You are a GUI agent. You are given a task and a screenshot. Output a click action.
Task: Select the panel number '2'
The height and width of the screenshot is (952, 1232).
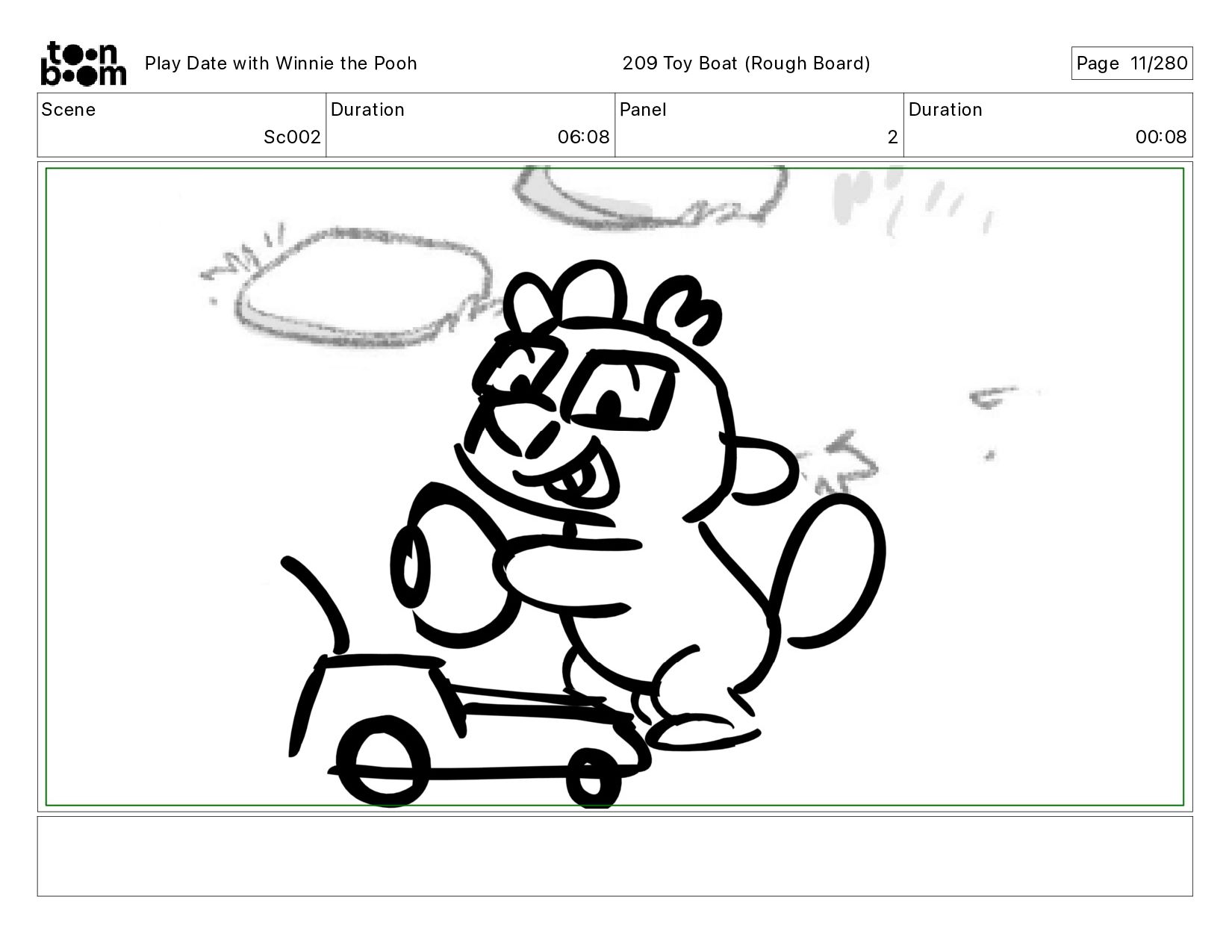click(892, 137)
